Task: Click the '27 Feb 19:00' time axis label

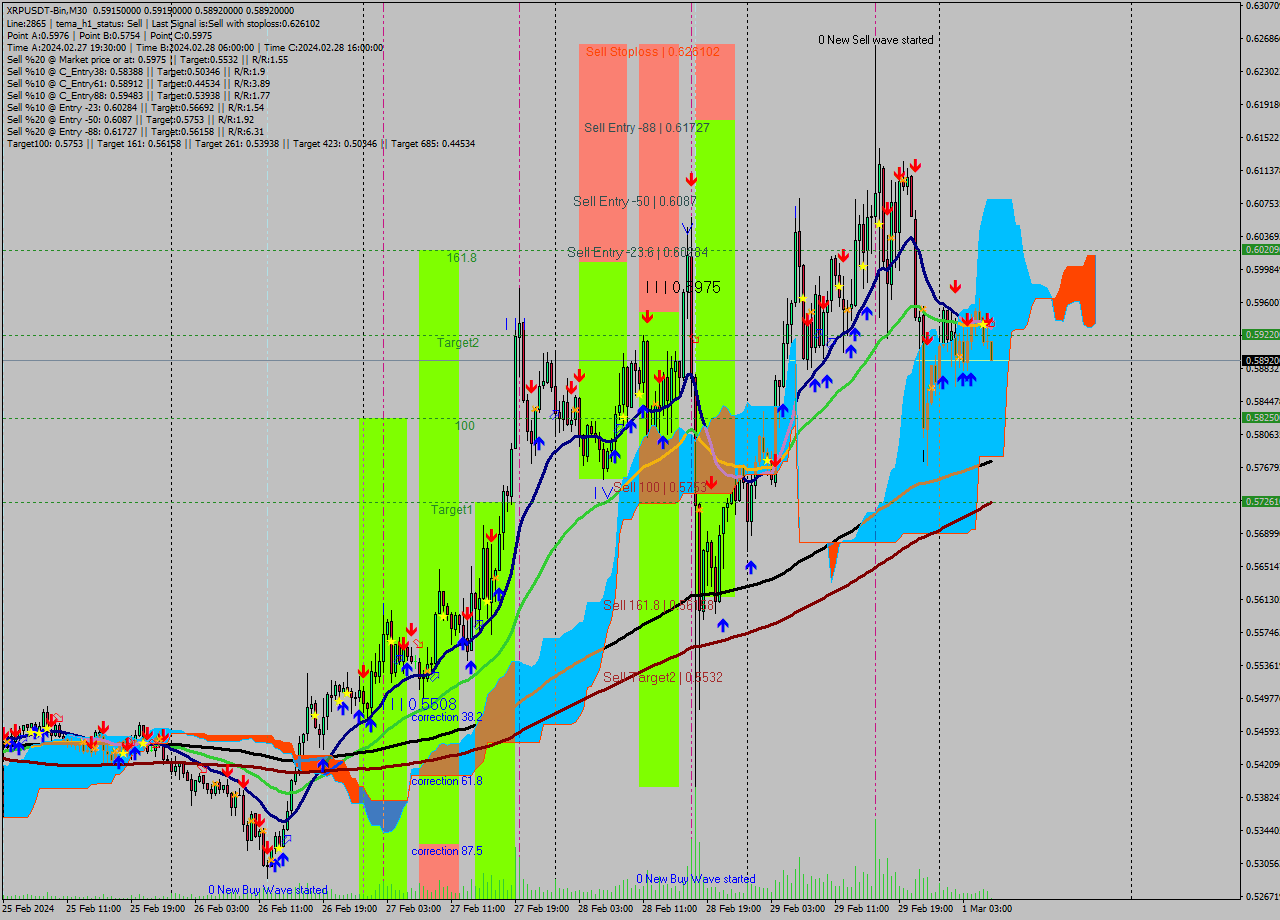Action: click(542, 909)
